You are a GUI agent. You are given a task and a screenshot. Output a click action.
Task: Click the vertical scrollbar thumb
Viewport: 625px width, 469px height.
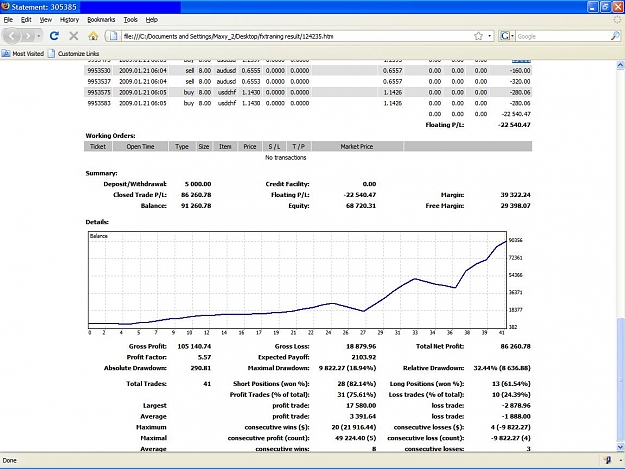(620, 379)
